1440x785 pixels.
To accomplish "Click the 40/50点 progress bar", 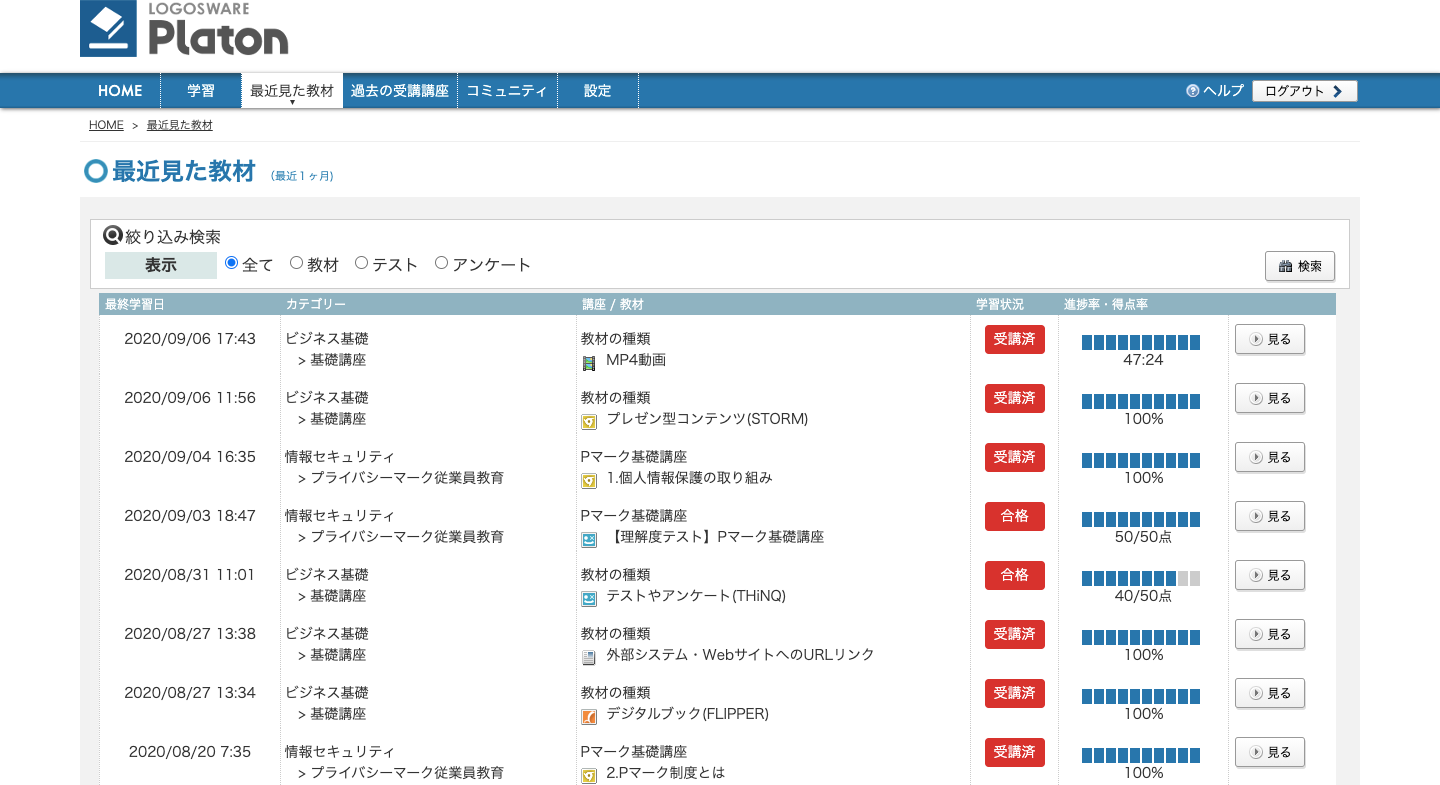I will point(1141,578).
